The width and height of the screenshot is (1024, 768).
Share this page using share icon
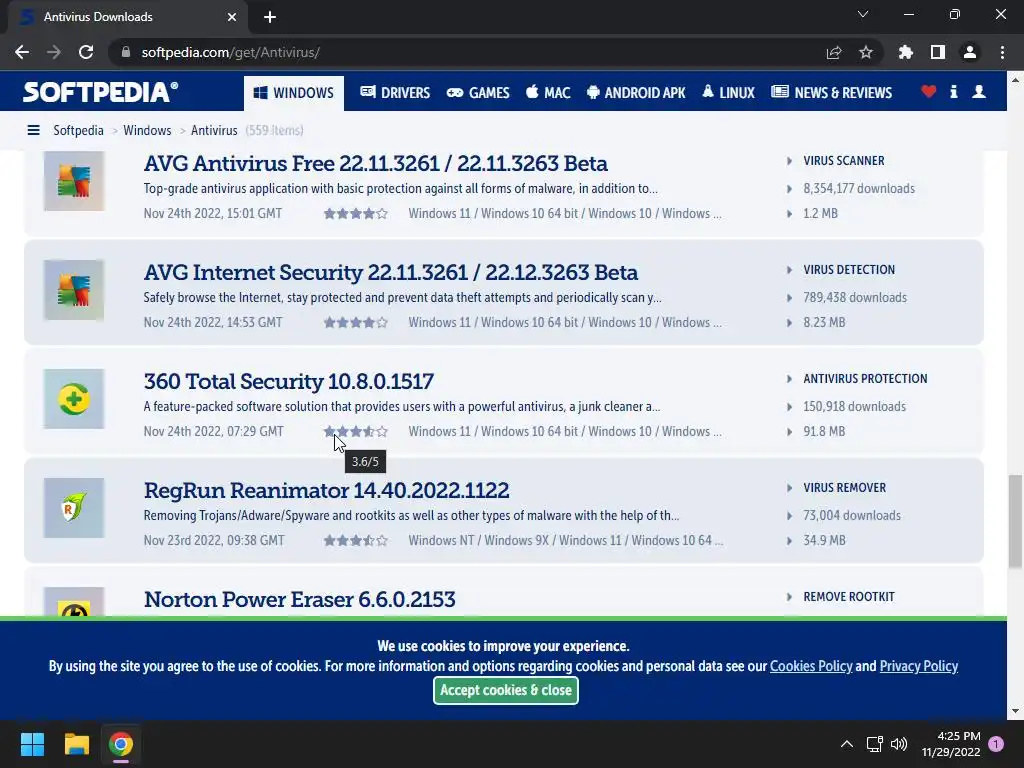833,52
